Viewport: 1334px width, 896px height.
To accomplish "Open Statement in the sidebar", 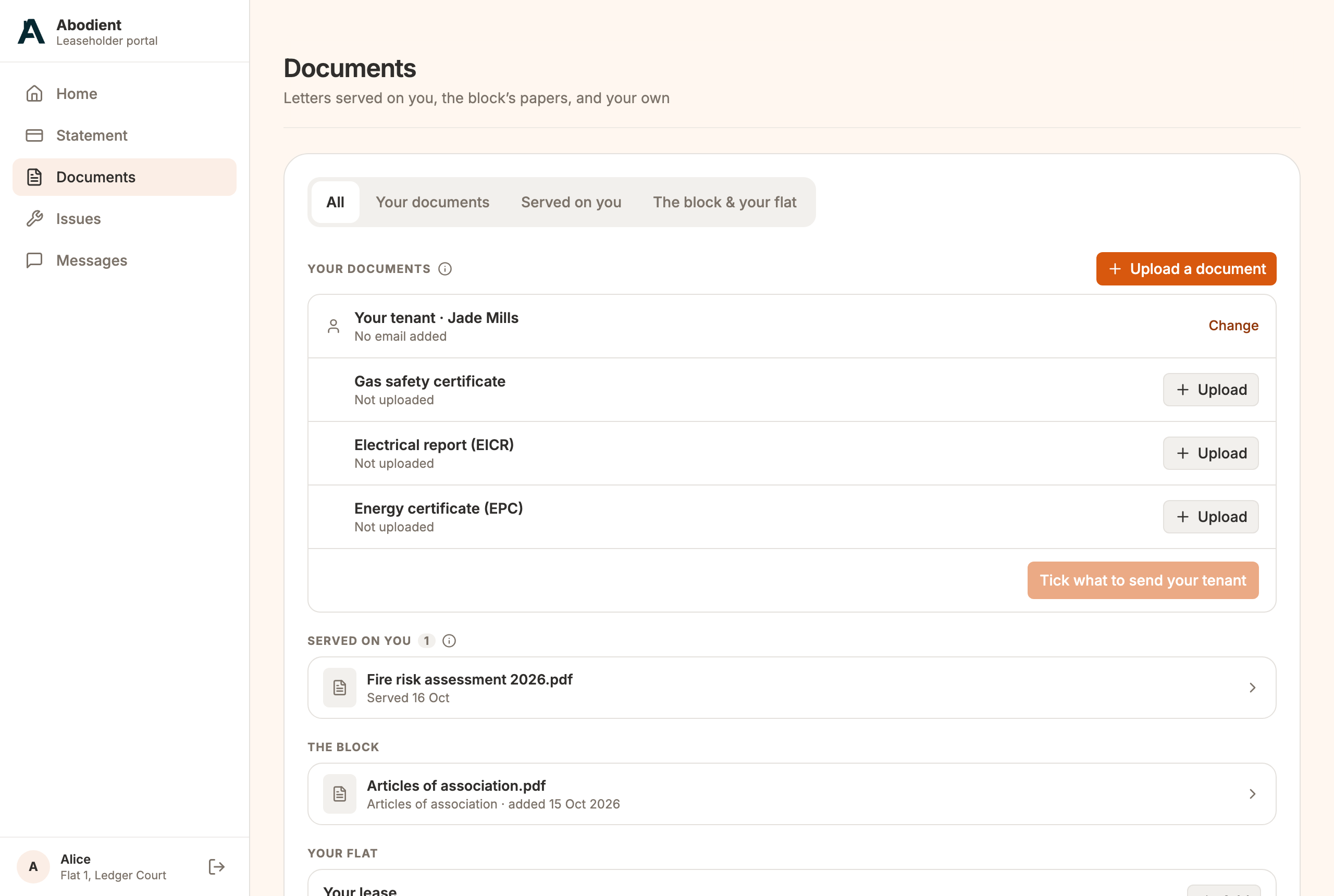I will tap(125, 135).
